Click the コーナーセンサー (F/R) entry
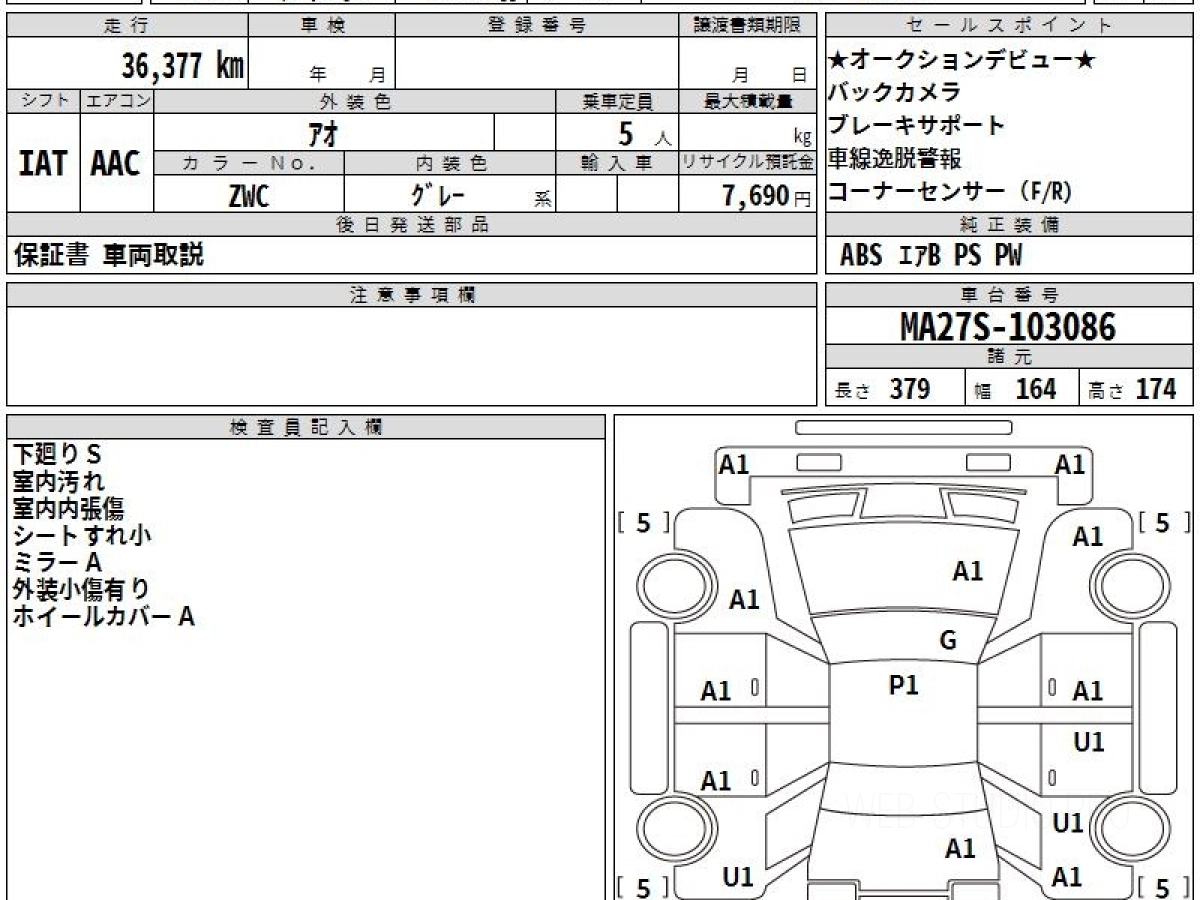Screen dimensions: 1200x900 (950, 192)
